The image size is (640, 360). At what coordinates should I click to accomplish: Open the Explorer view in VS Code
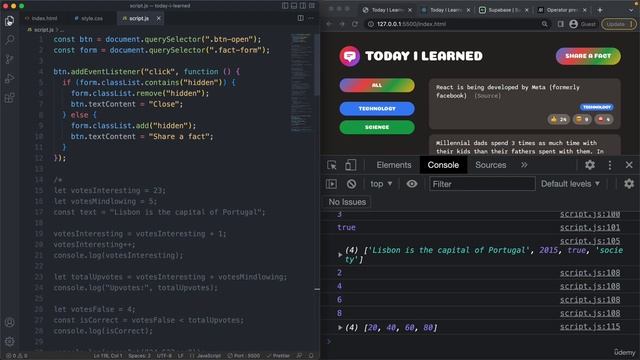click(x=9, y=20)
